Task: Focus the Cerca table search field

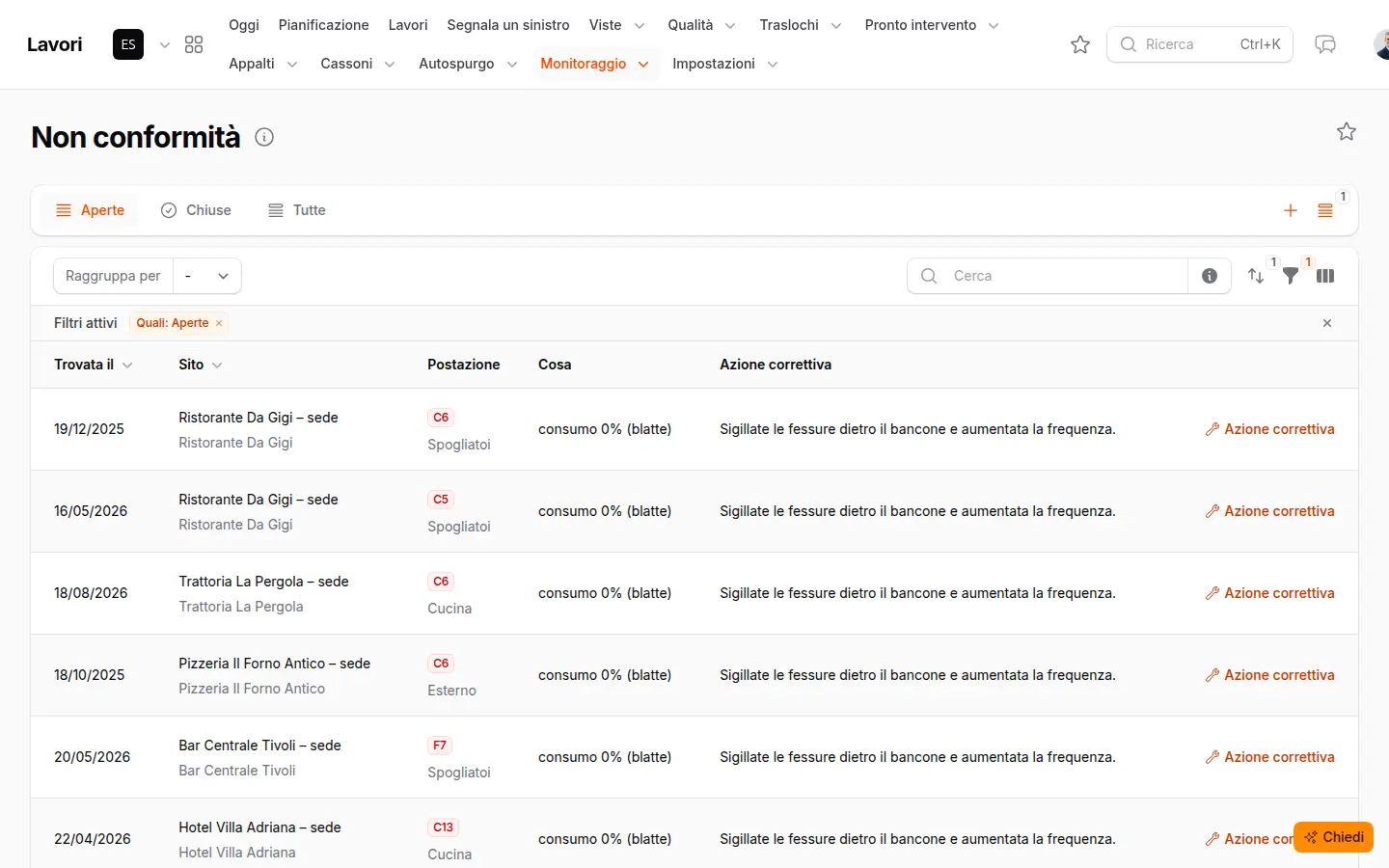Action: [x=1048, y=276]
